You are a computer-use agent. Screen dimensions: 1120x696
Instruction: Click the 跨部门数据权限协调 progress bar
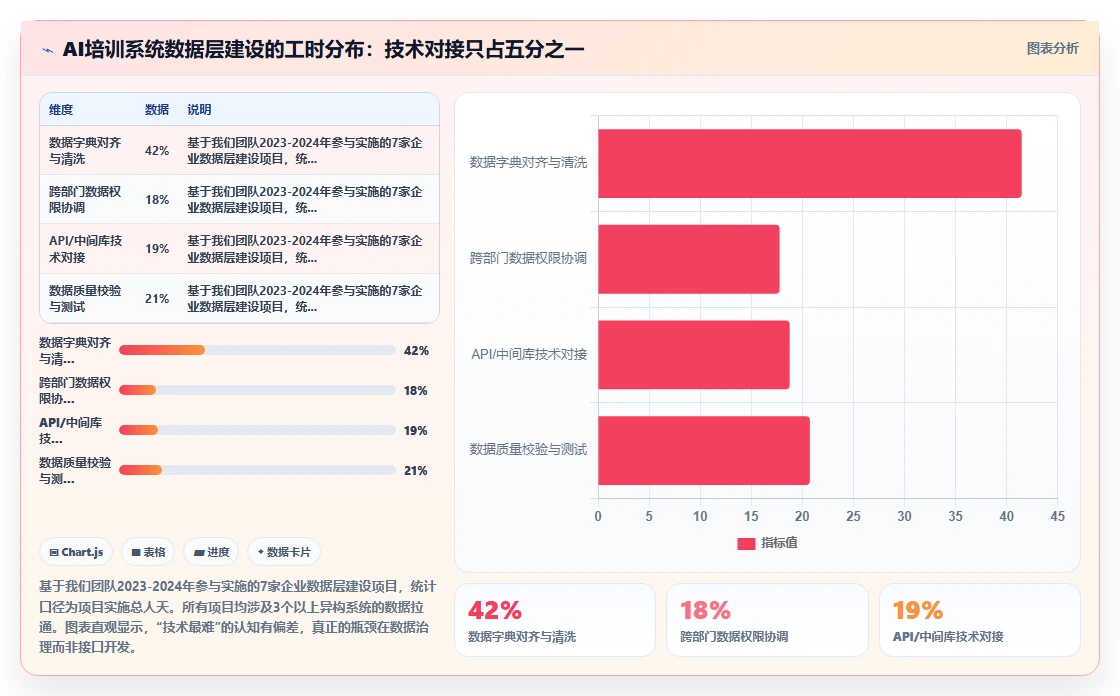point(257,390)
